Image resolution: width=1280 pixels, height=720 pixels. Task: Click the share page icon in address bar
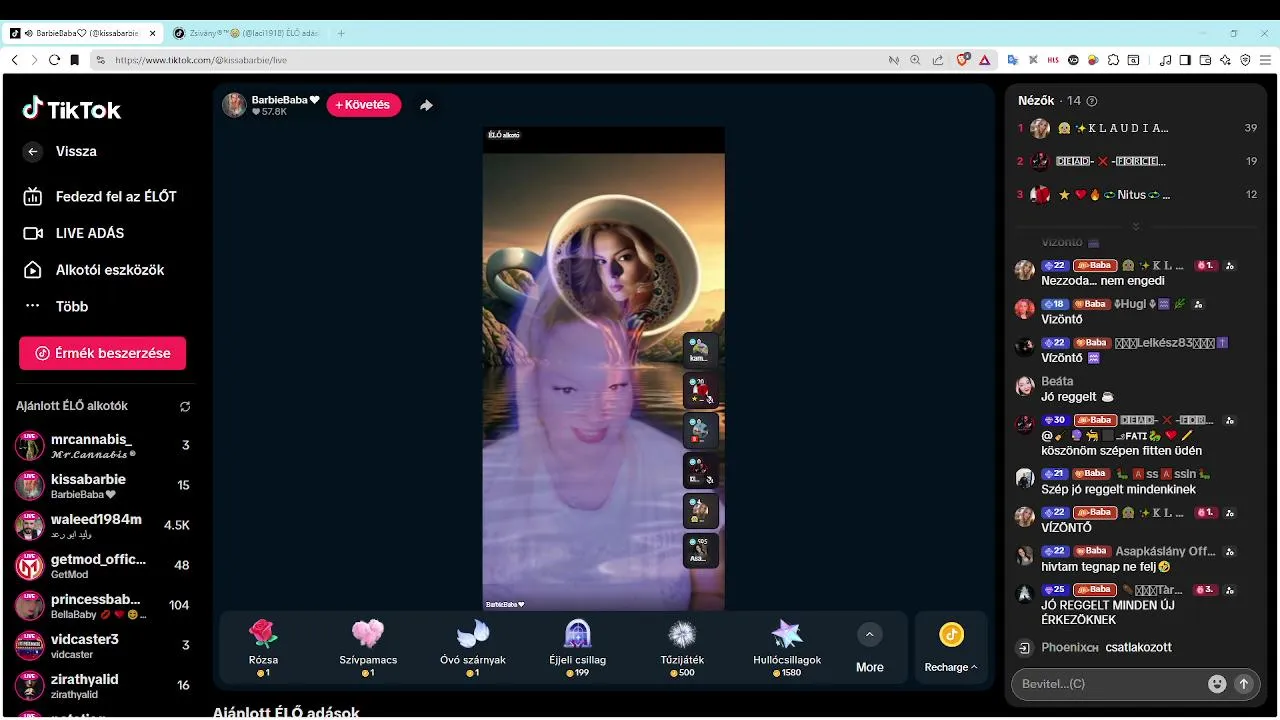tap(937, 60)
